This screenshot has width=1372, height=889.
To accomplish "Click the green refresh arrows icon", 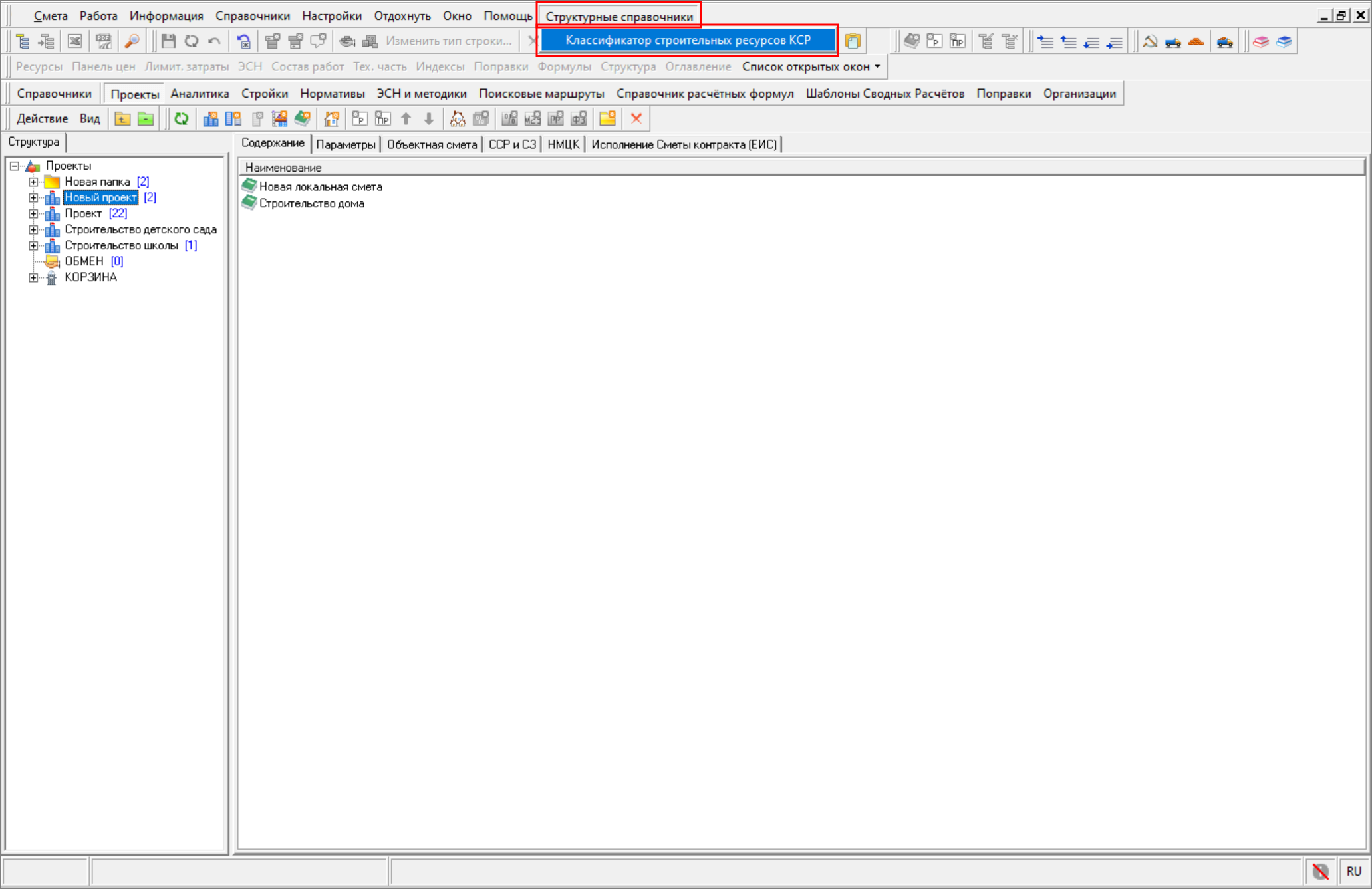I will click(x=181, y=119).
